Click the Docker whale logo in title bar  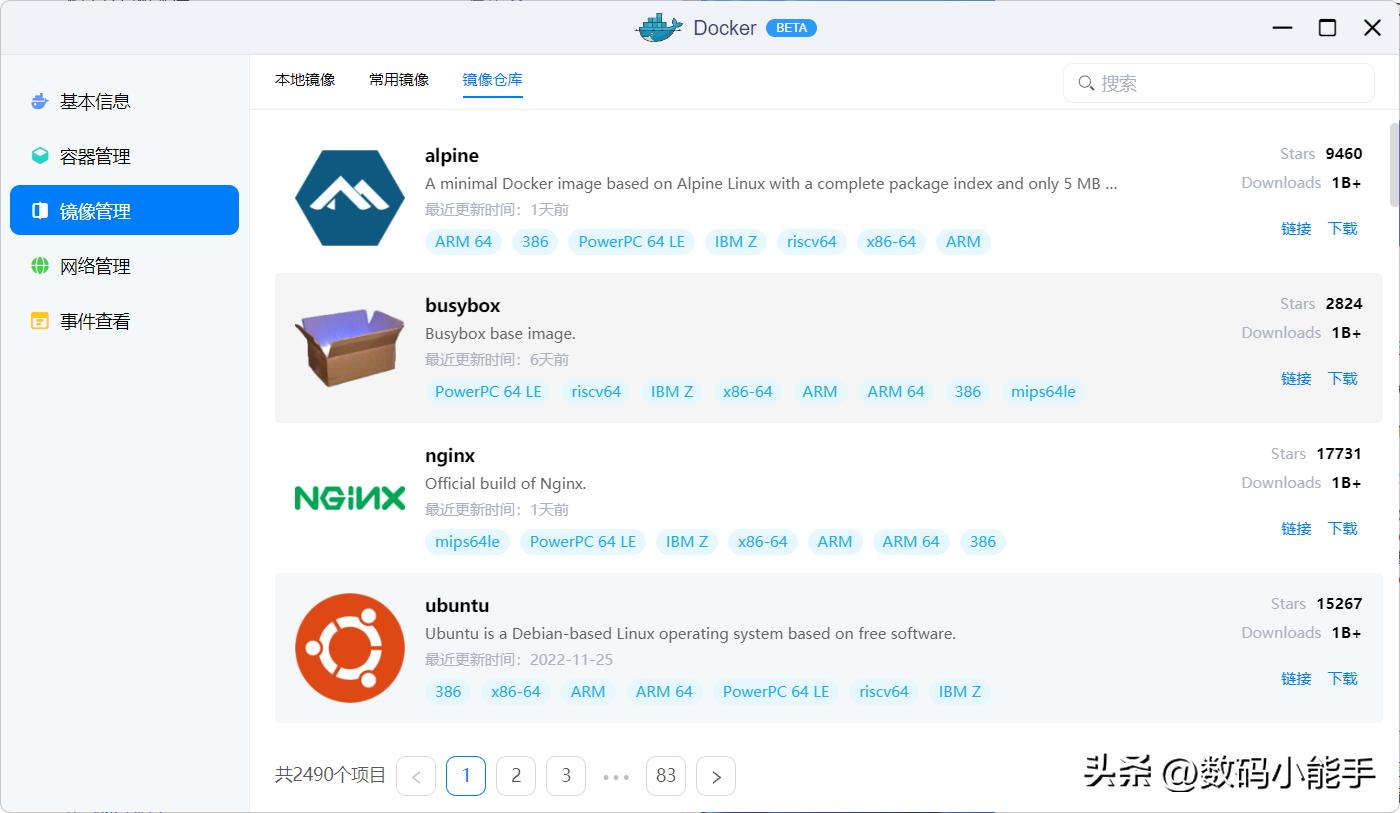[x=657, y=27]
